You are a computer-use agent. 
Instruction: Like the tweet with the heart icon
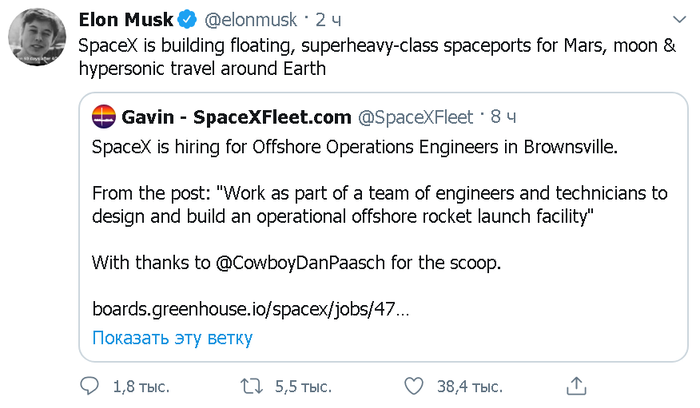coord(414,385)
